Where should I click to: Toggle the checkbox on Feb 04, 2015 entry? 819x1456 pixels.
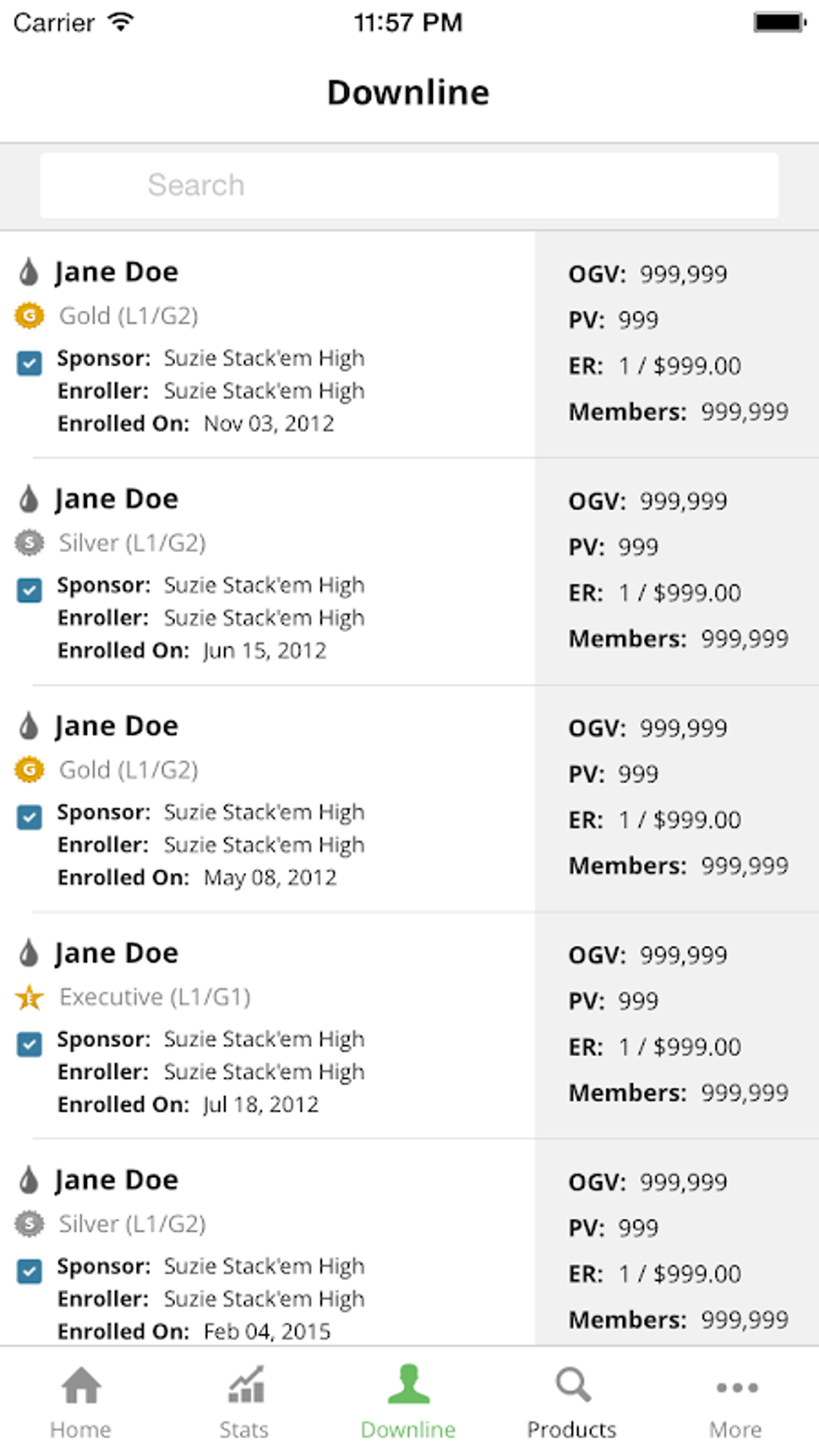tap(30, 1271)
